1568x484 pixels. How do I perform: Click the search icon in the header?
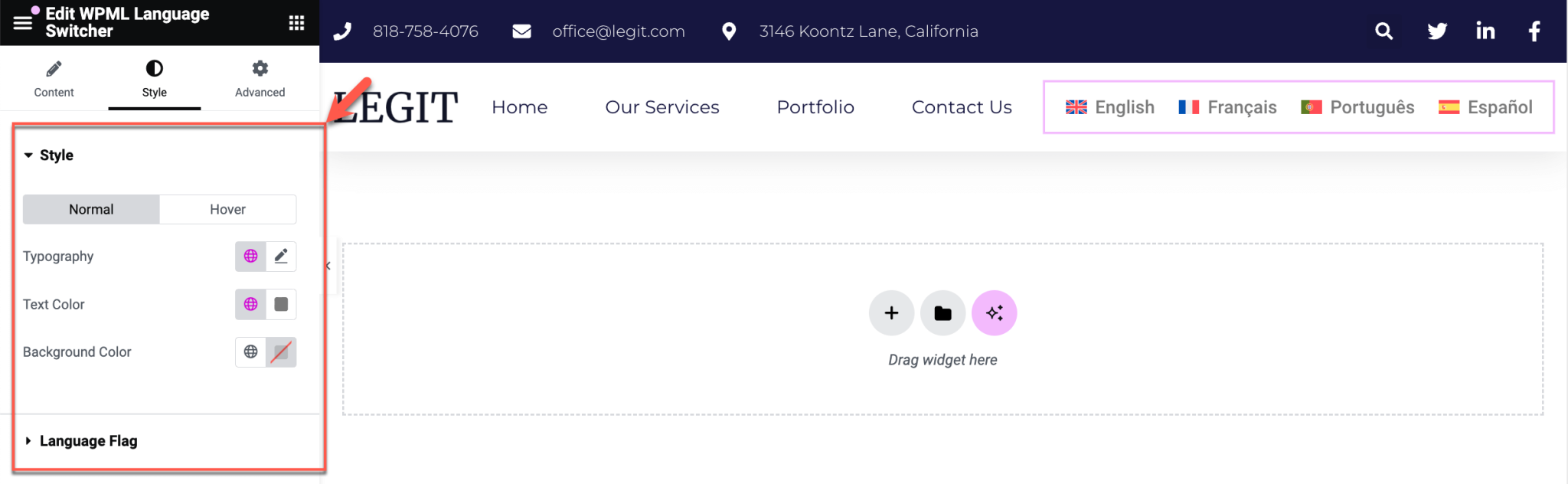[x=1383, y=31]
